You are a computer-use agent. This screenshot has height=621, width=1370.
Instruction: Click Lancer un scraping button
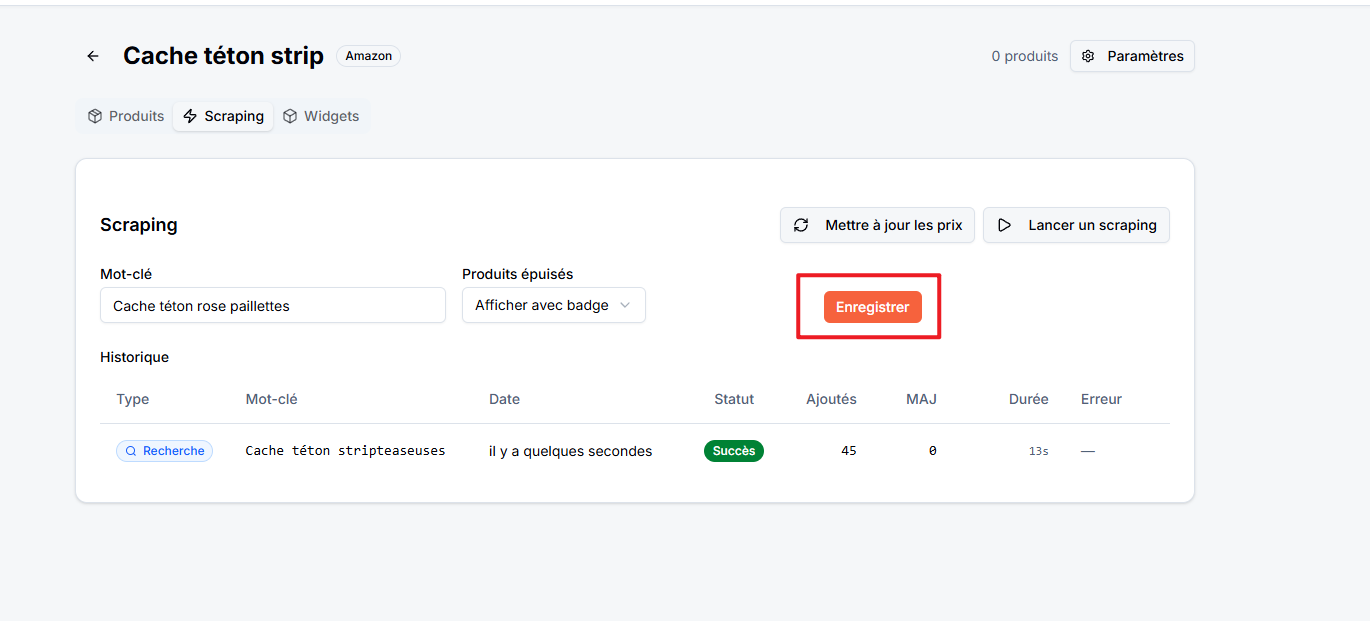tap(1076, 225)
